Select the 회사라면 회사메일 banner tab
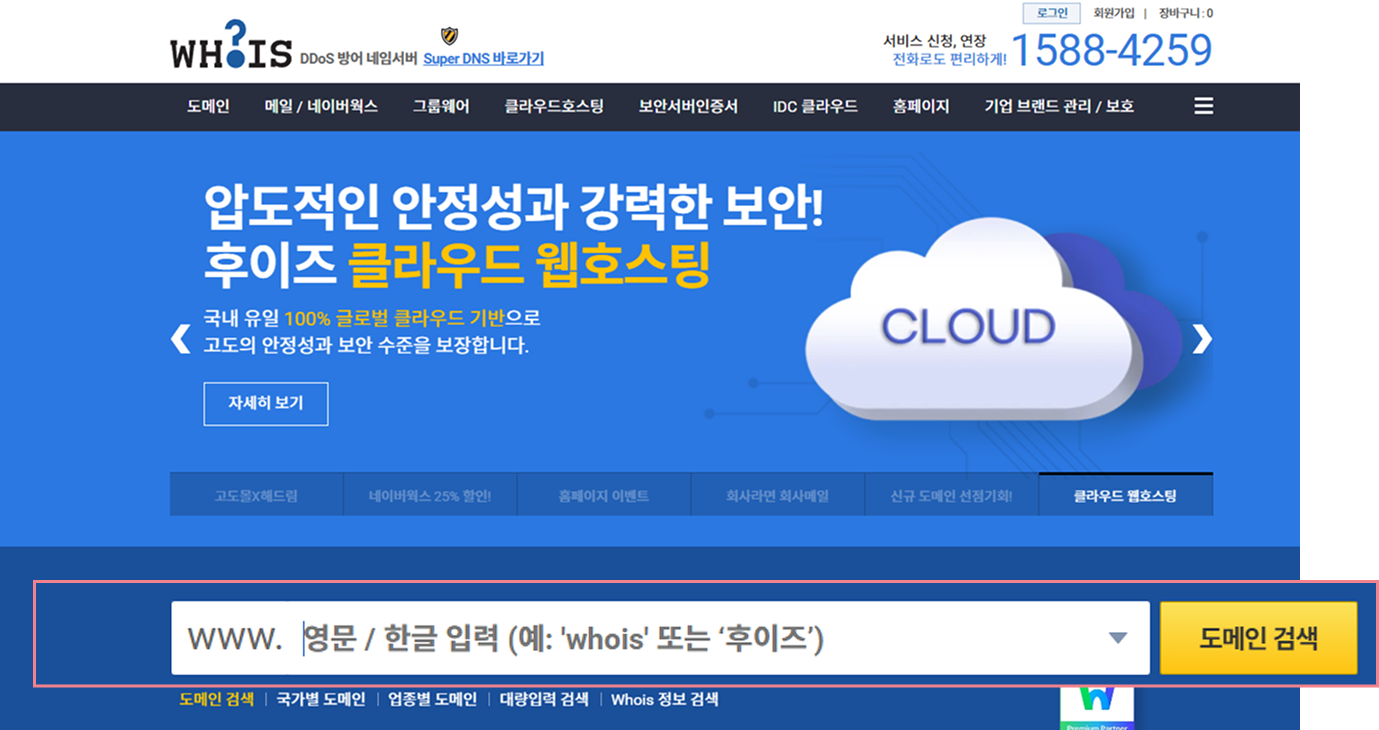This screenshot has width=1379, height=730. coord(778,495)
